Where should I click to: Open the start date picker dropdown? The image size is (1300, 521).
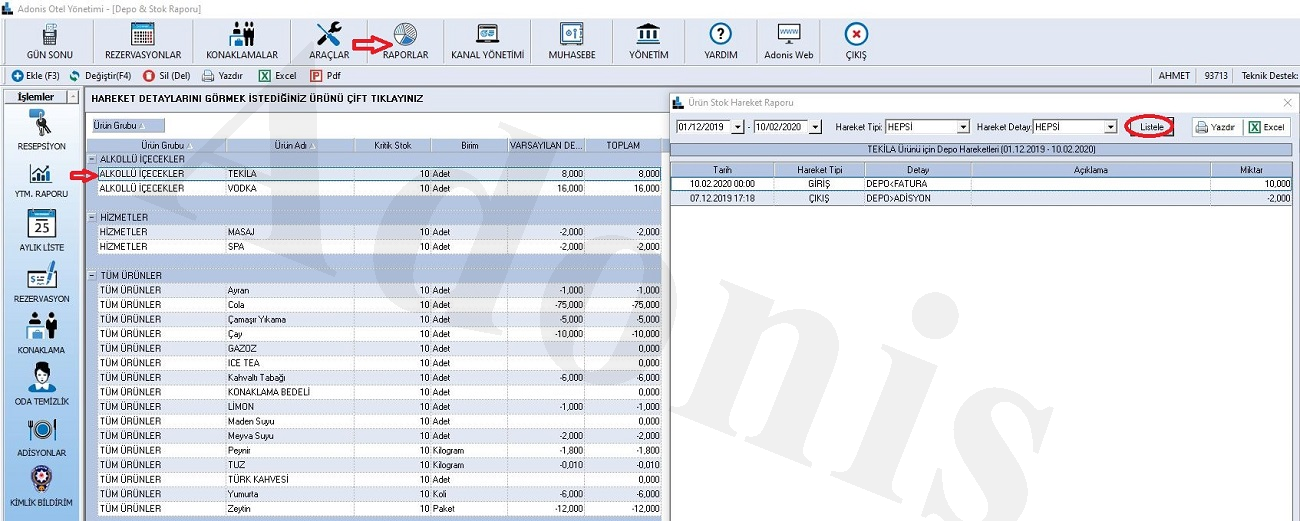tap(738, 127)
